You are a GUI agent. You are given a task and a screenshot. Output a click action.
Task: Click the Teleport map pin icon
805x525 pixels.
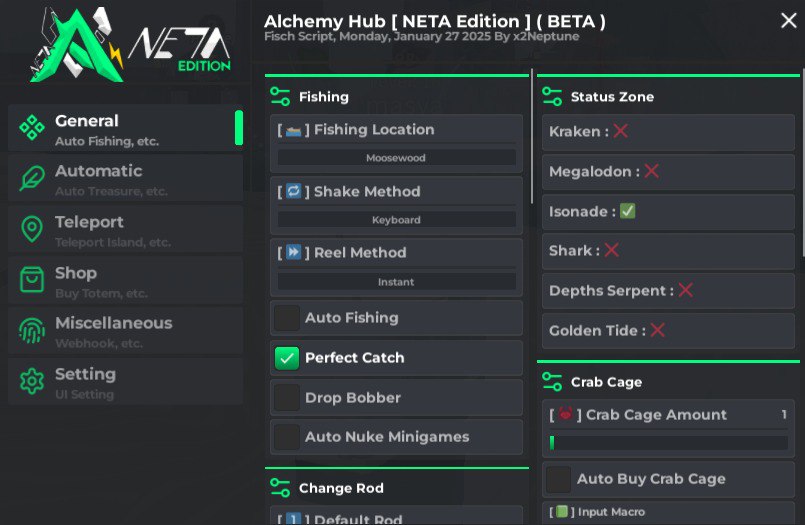[x=32, y=230]
